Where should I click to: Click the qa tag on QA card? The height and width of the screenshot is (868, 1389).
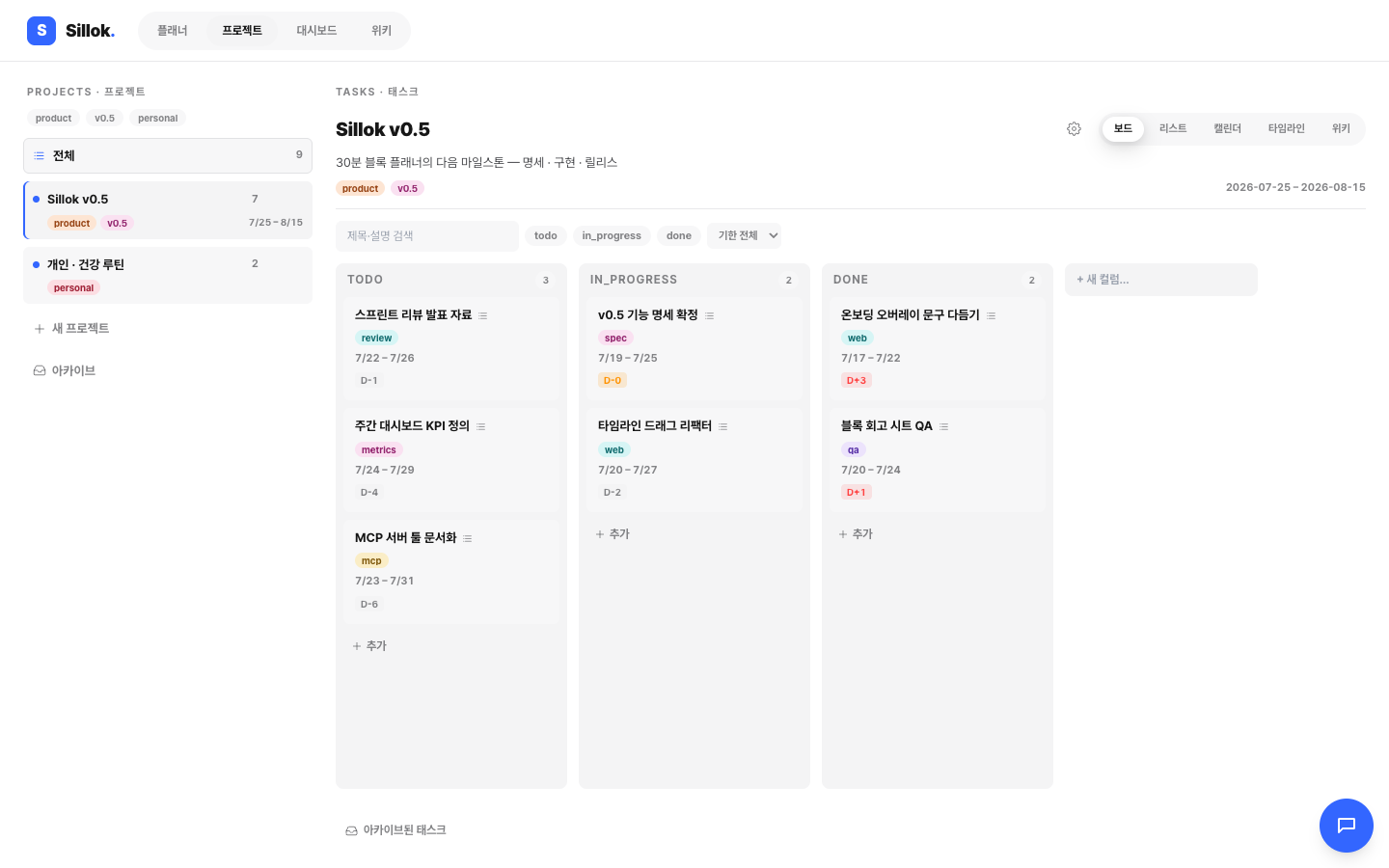854,449
